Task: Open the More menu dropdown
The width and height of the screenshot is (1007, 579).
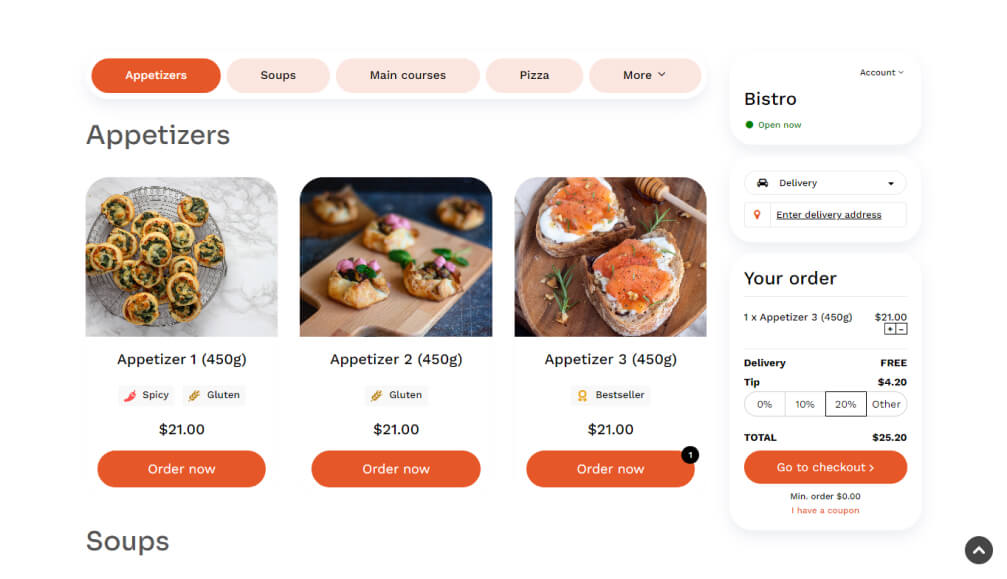Action: tap(645, 75)
